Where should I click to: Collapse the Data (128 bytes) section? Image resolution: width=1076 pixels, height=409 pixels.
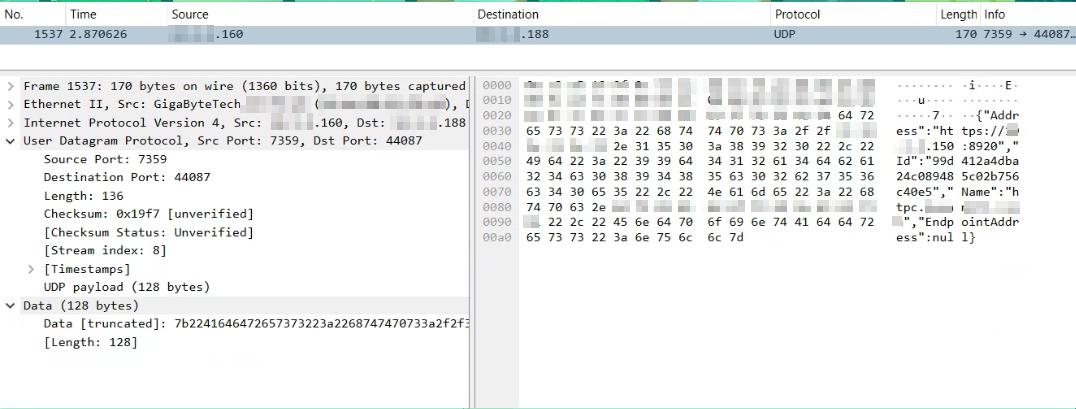[x=11, y=306]
